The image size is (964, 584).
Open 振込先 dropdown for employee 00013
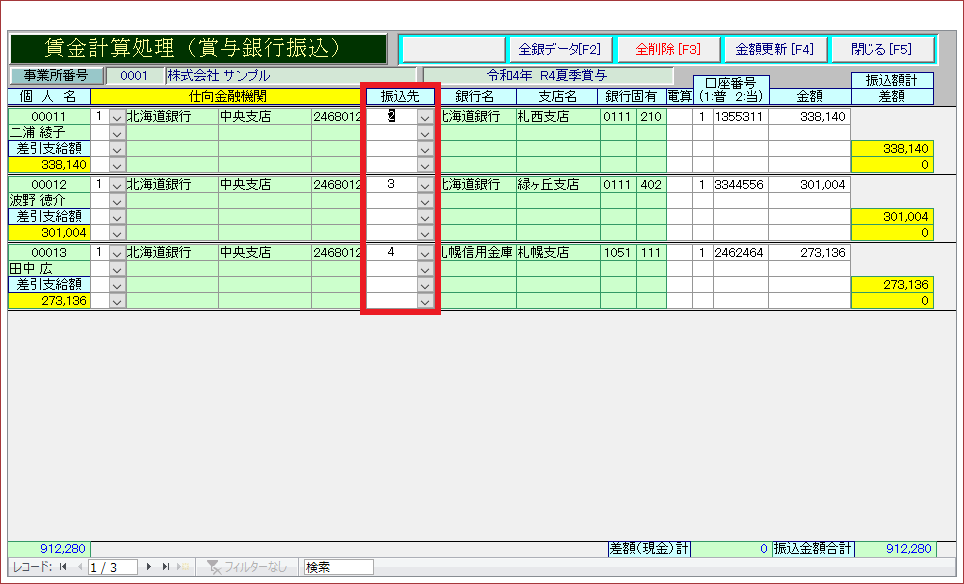point(425,253)
